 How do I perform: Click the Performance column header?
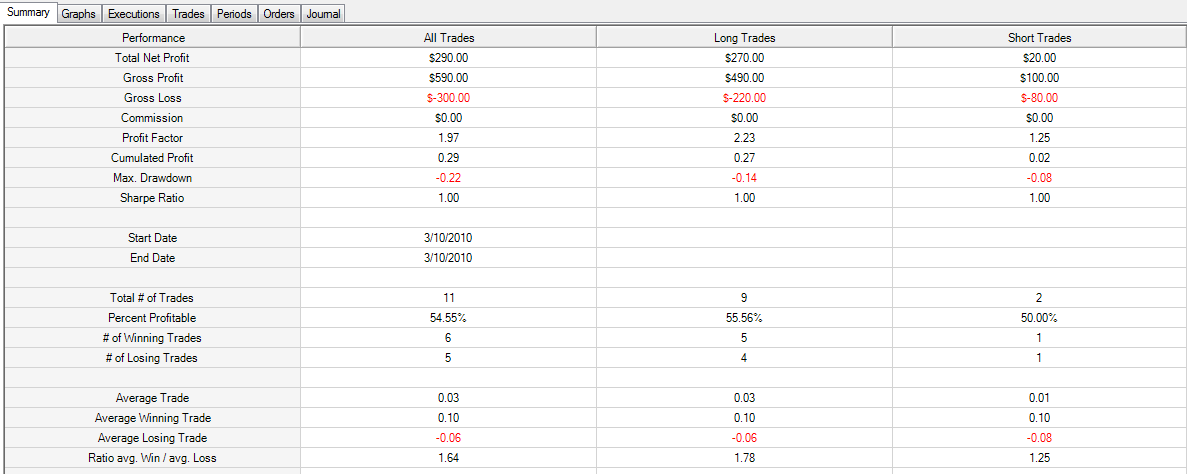tap(153, 37)
